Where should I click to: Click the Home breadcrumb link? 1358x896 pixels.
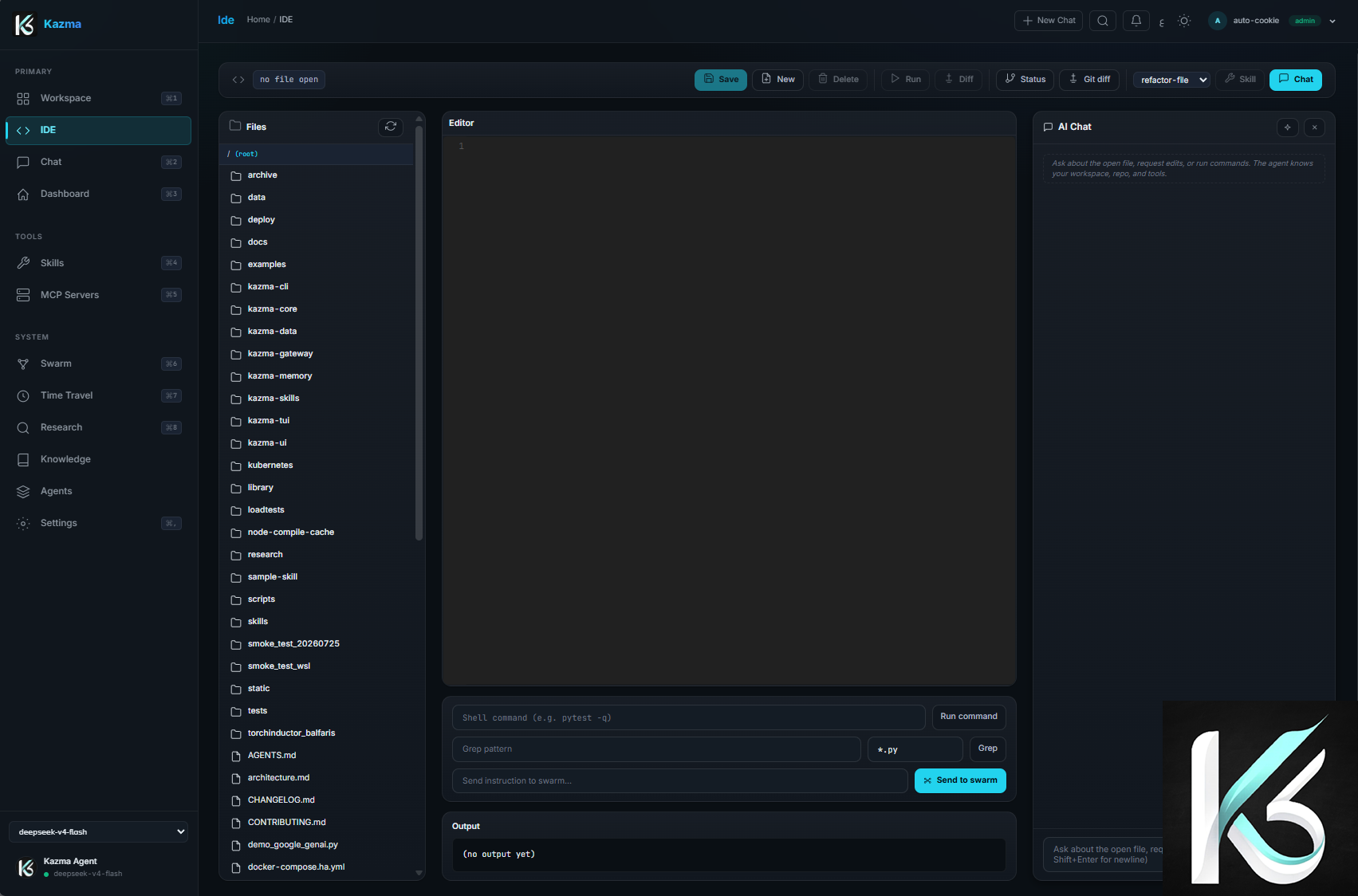258,20
